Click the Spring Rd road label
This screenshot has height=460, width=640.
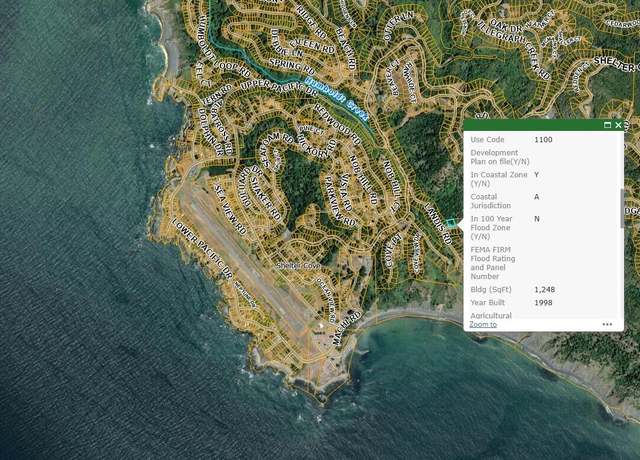[292, 66]
